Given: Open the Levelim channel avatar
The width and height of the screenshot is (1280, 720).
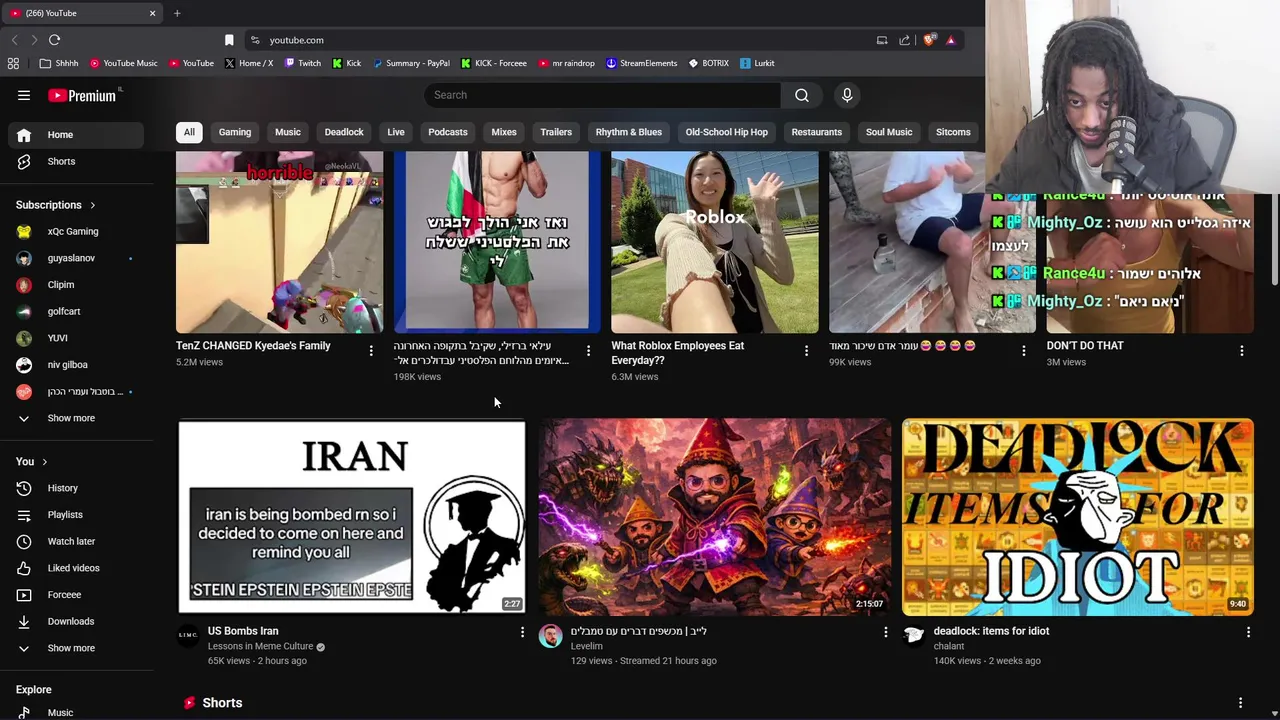Looking at the screenshot, I should [550, 636].
